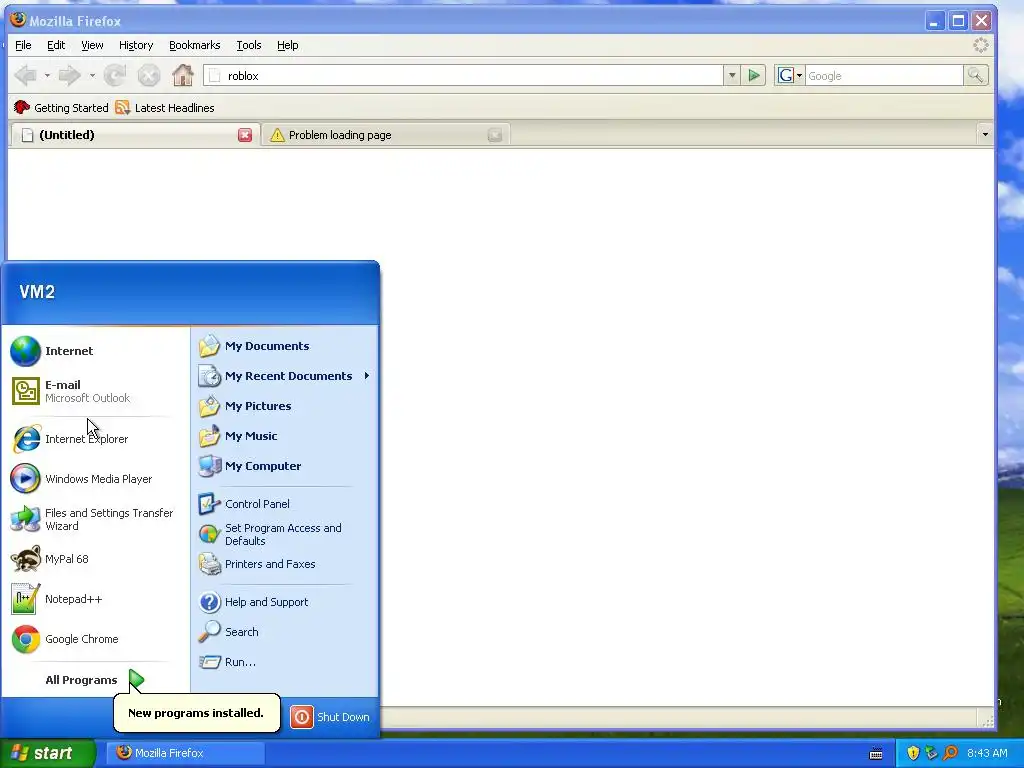
Task: Open Internet globe icon in Start menu
Action: click(x=25, y=351)
